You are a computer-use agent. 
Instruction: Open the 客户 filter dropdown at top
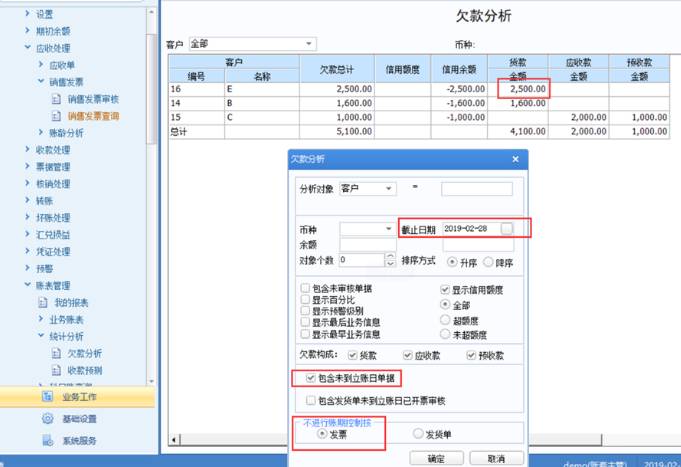pyautogui.click(x=309, y=44)
